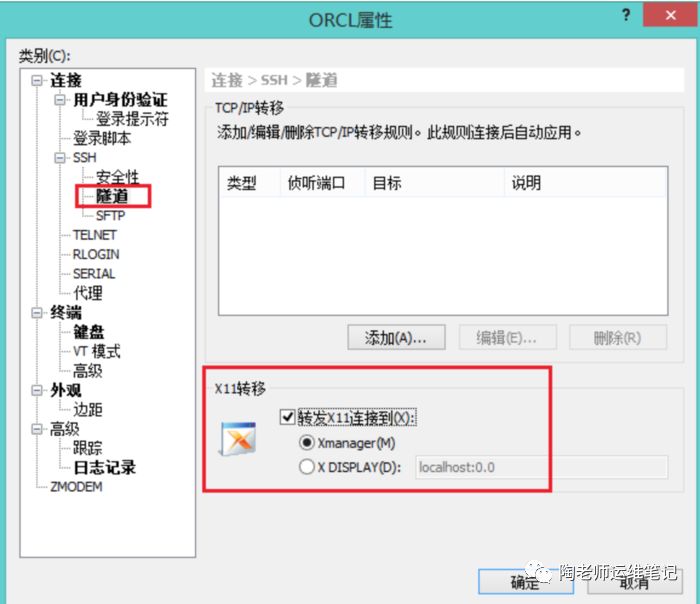700x604 pixels.
Task: Click the 添加(A)... button
Action: (396, 337)
